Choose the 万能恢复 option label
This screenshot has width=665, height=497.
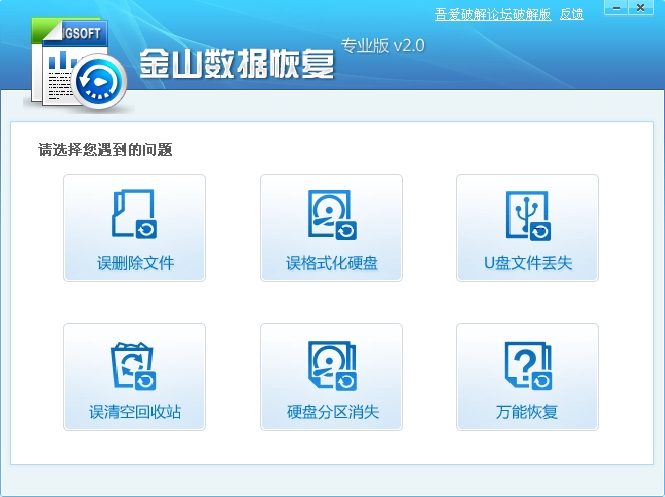pyautogui.click(x=527, y=412)
